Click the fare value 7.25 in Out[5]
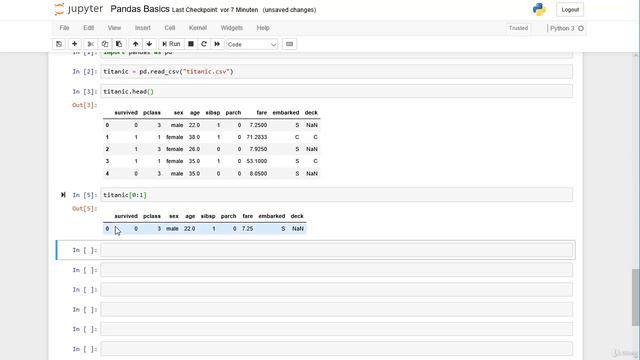The height and width of the screenshot is (360, 640). pyautogui.click(x=247, y=229)
